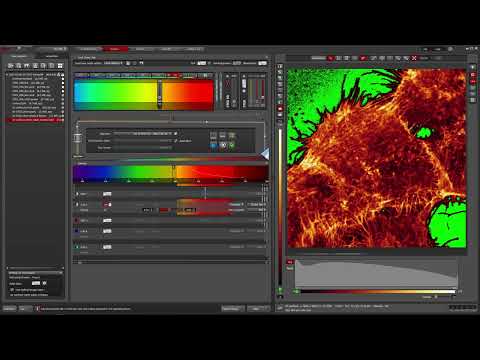Click the first button in the acquisition panel's bottom-right pair

[233, 309]
